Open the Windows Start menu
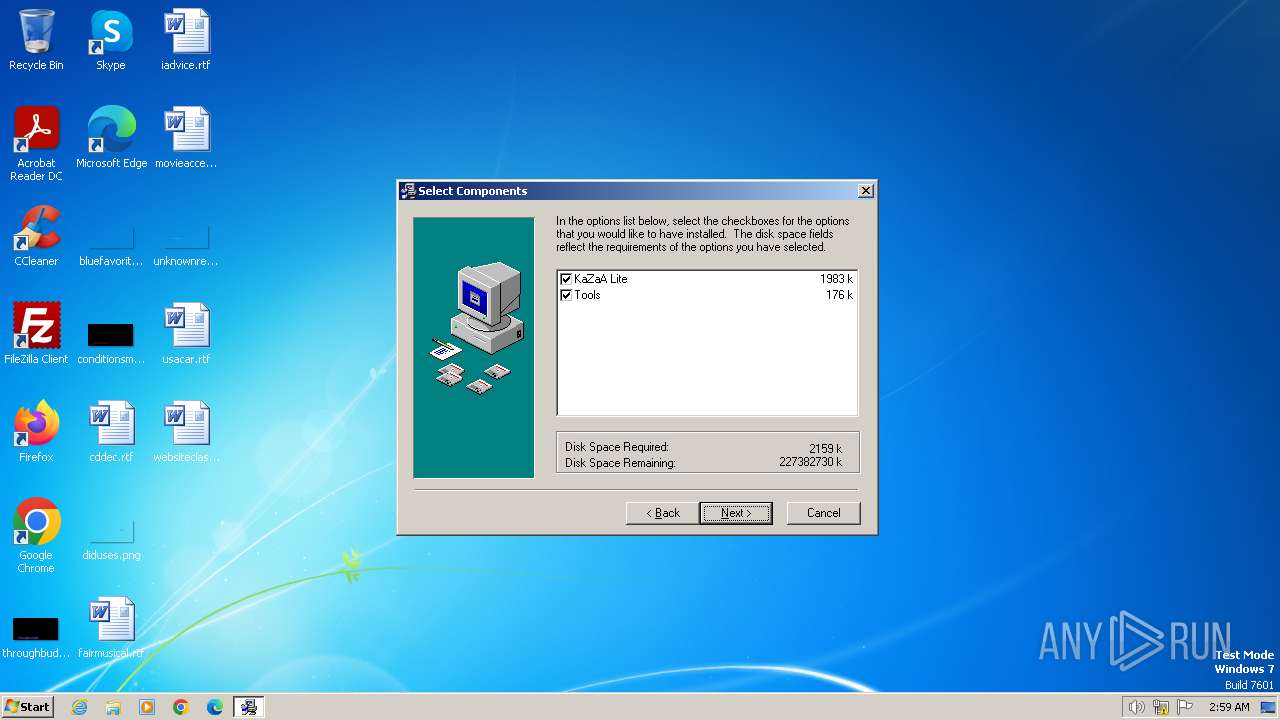The width and height of the screenshot is (1280, 720). tap(27, 707)
